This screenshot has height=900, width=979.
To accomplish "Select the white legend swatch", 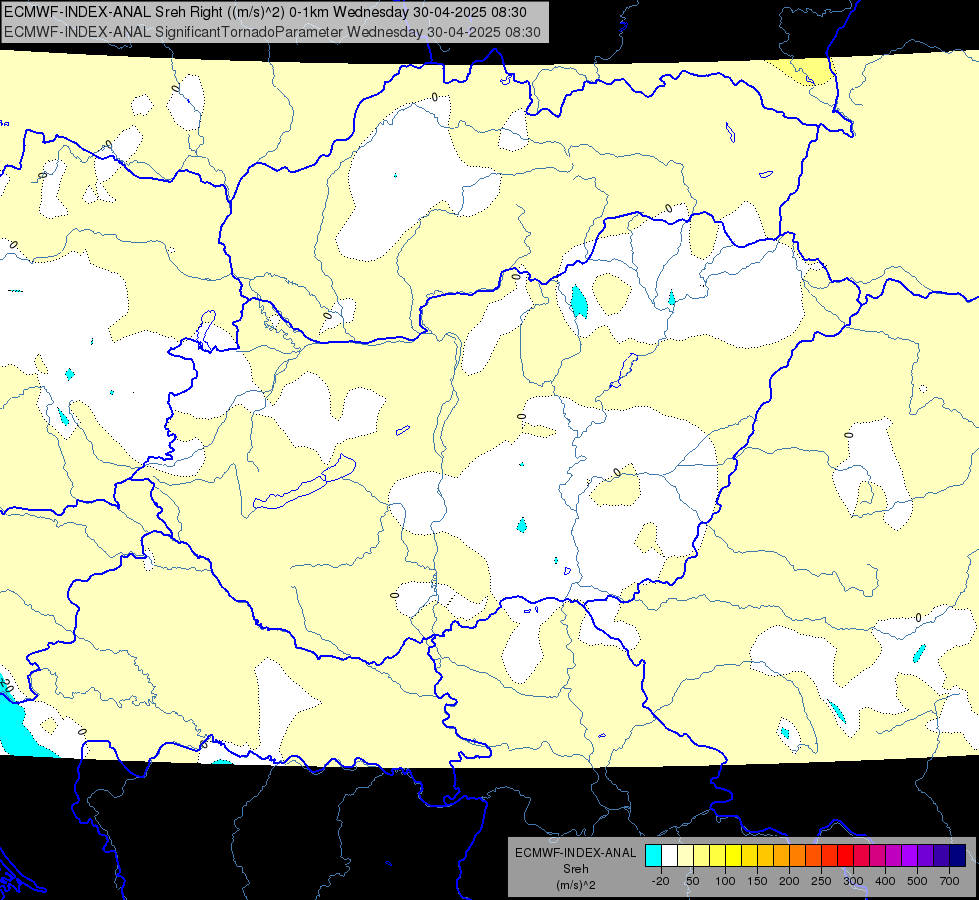I will 669,855.
